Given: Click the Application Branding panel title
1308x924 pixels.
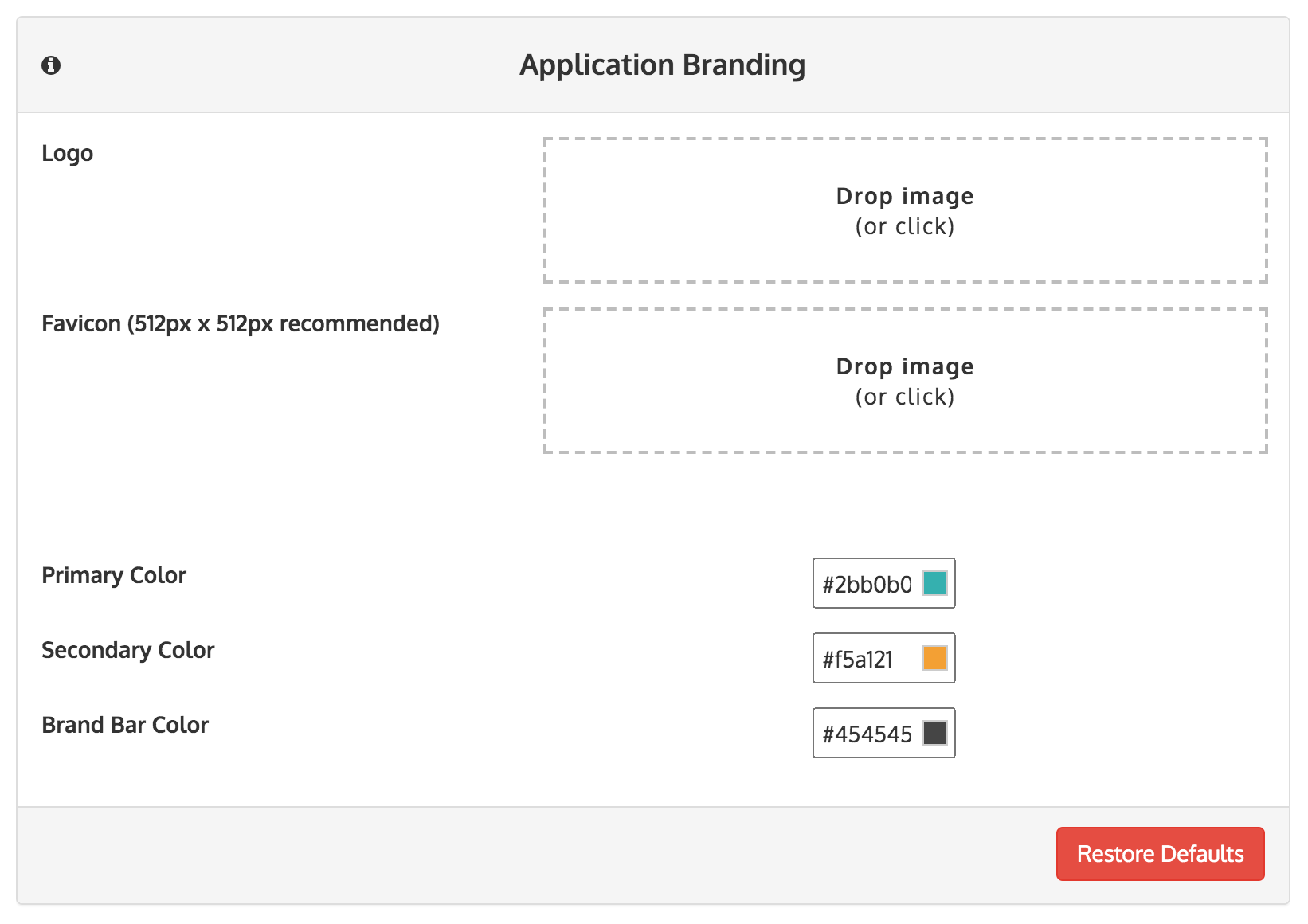Looking at the screenshot, I should tap(662, 65).
